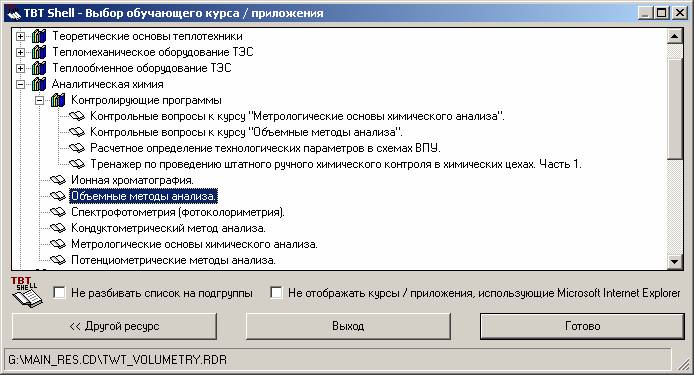This screenshot has width=694, height=375.
Task: Toggle hiding courses using Microsoft Internet Explorer
Action: click(276, 293)
